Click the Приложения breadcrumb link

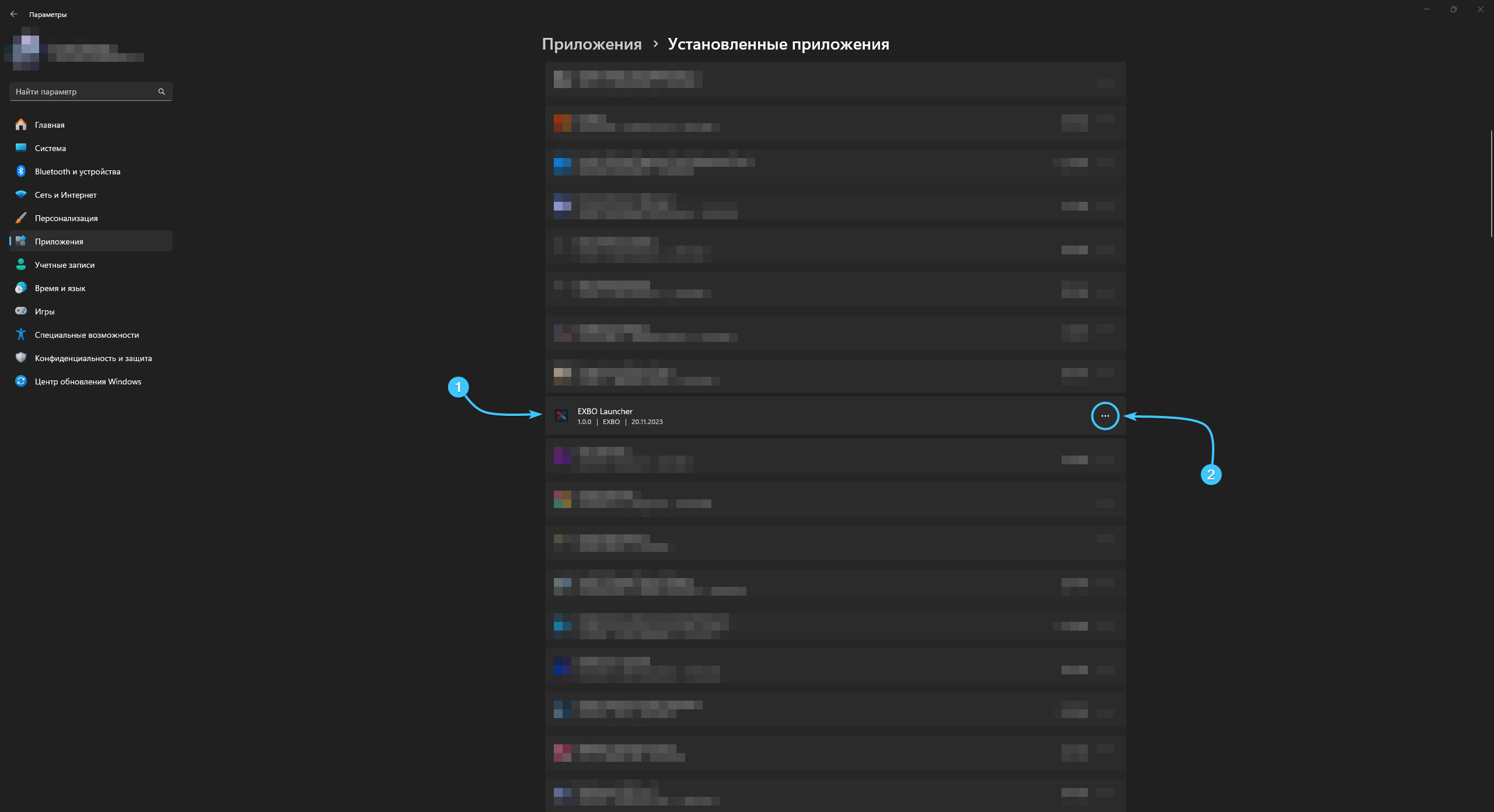pyautogui.click(x=591, y=44)
